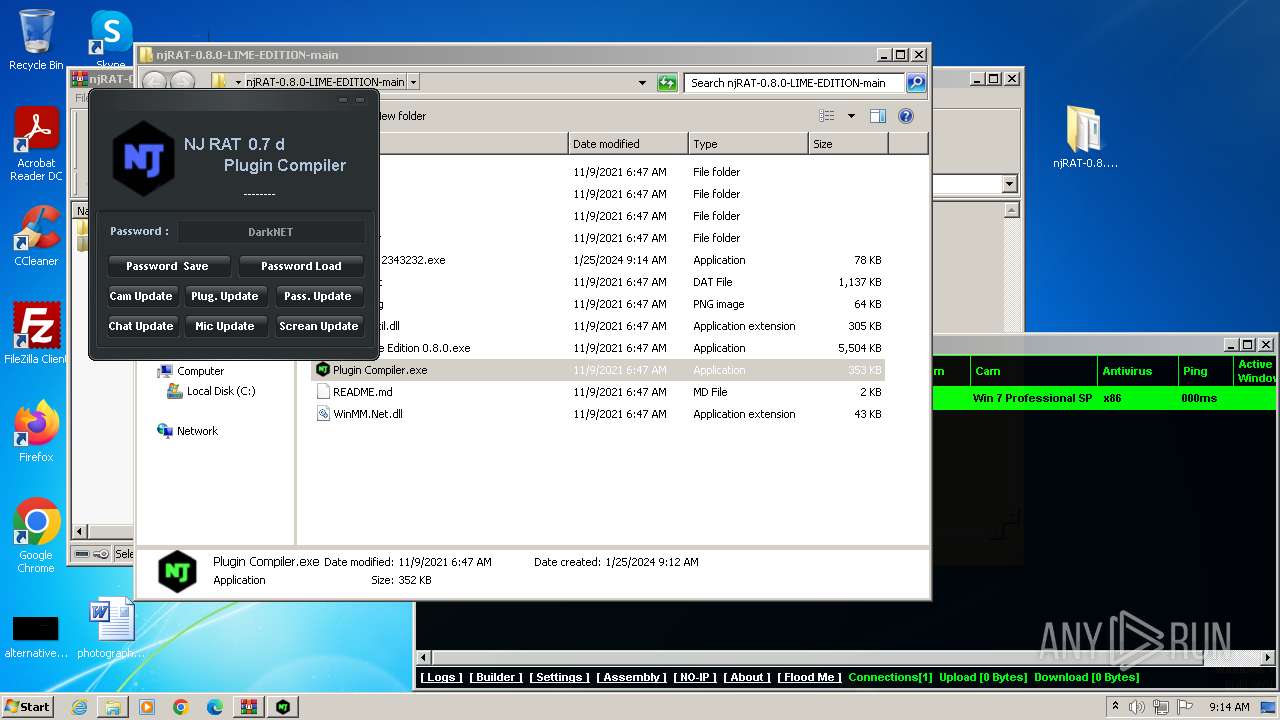Viewport: 1280px width, 720px height.
Task: Open Assembly in njRAT bottom bar
Action: tap(631, 677)
